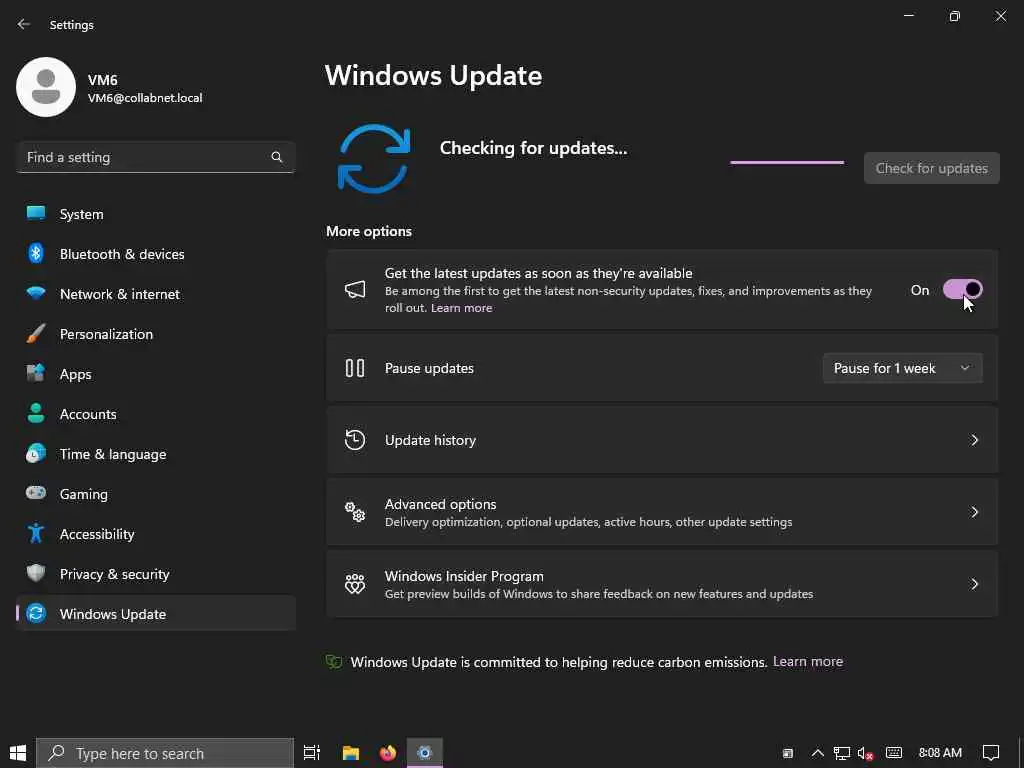Click the Check for updates button
Image resolution: width=1024 pixels, height=768 pixels.
(931, 168)
